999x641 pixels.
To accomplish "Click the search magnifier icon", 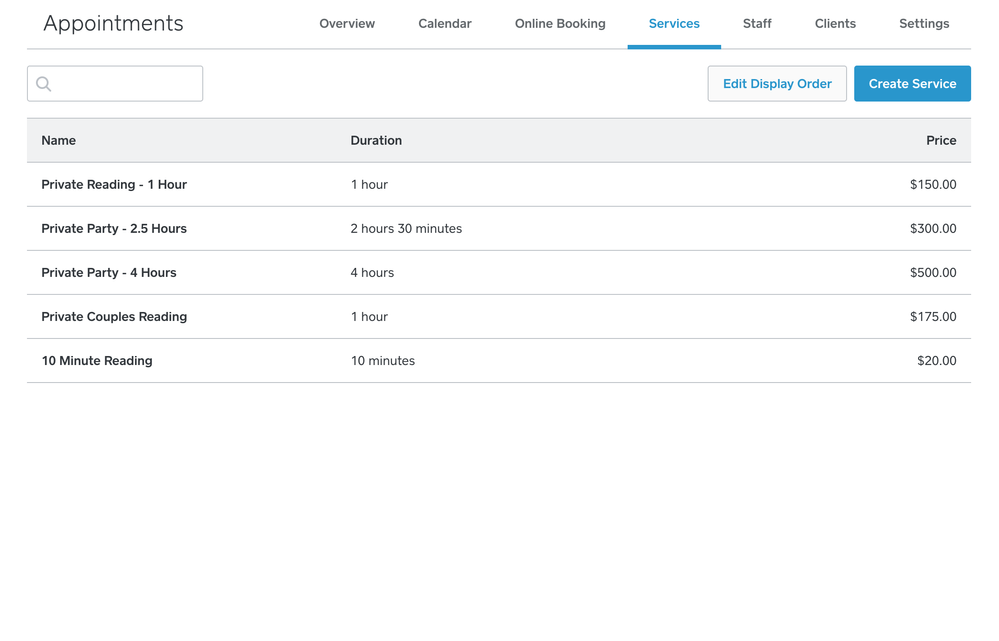I will [44, 84].
